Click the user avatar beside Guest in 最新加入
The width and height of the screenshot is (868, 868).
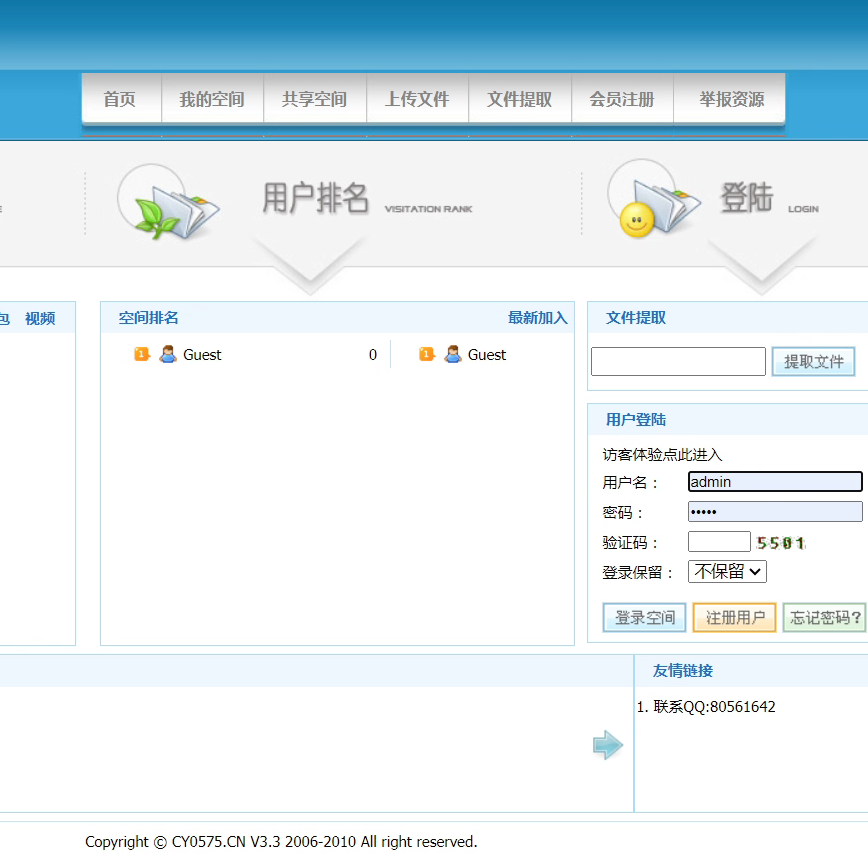[453, 354]
